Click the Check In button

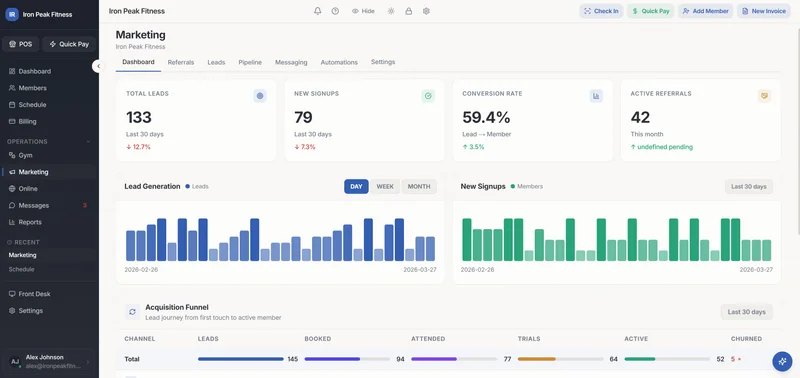pos(601,11)
